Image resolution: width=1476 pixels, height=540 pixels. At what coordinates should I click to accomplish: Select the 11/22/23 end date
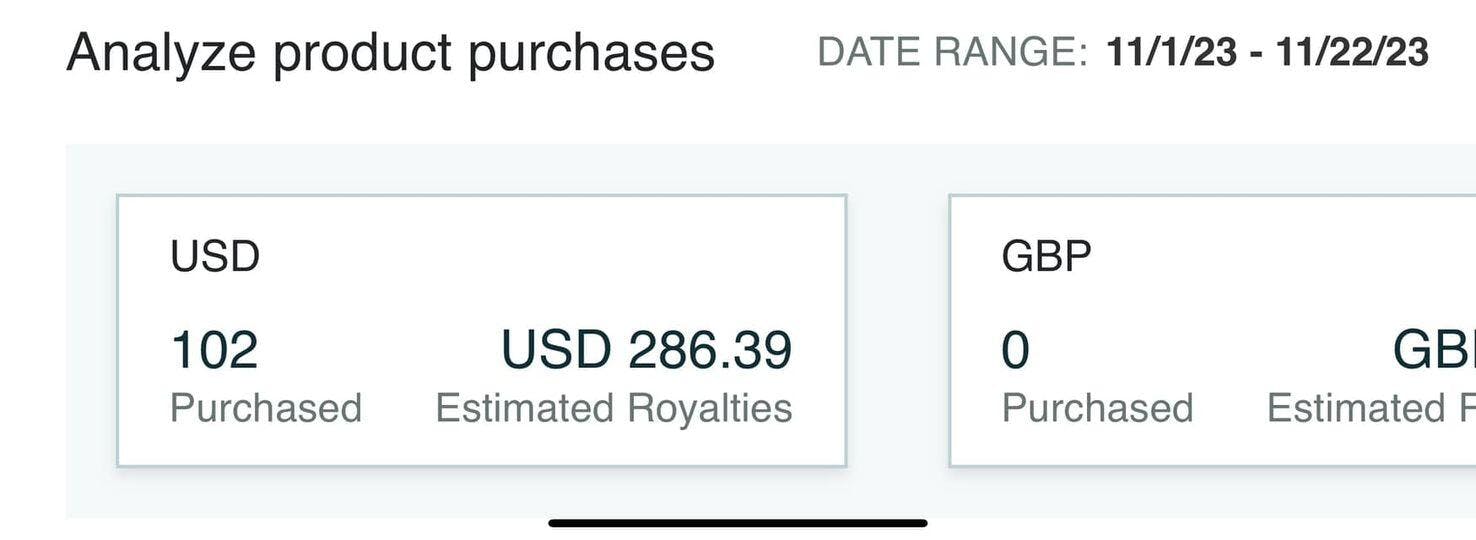tap(1352, 52)
